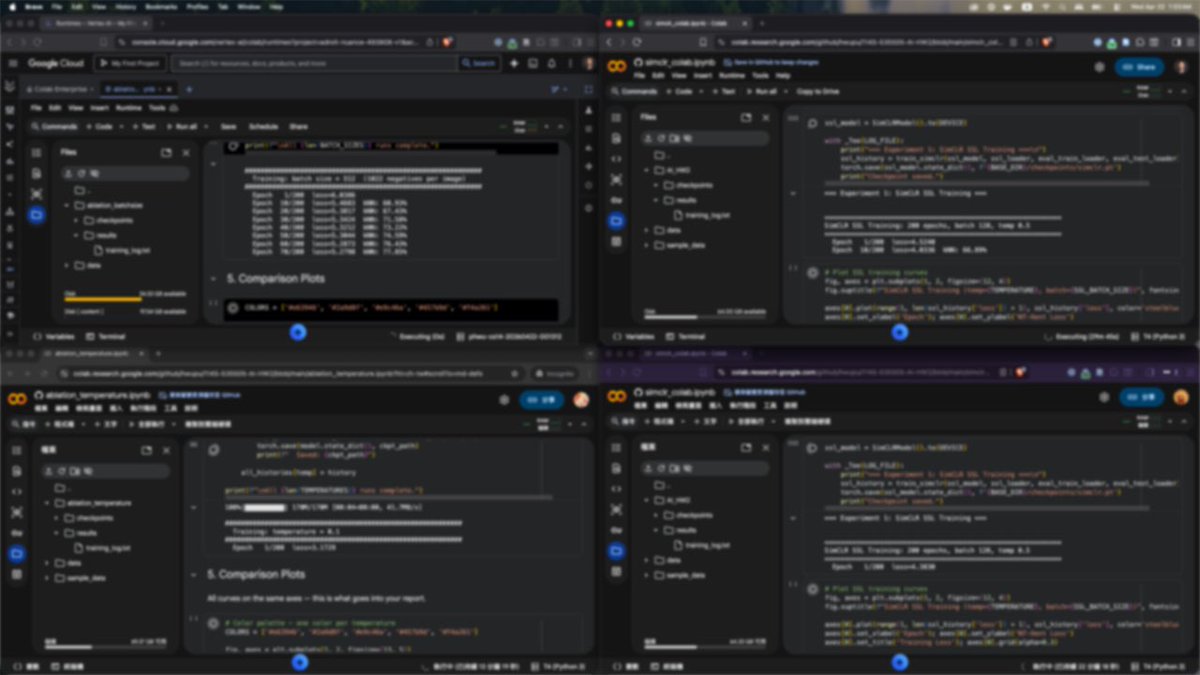Upload file icon in Google Cloud Files panel
This screenshot has height=675, width=1200.
[x=69, y=173]
